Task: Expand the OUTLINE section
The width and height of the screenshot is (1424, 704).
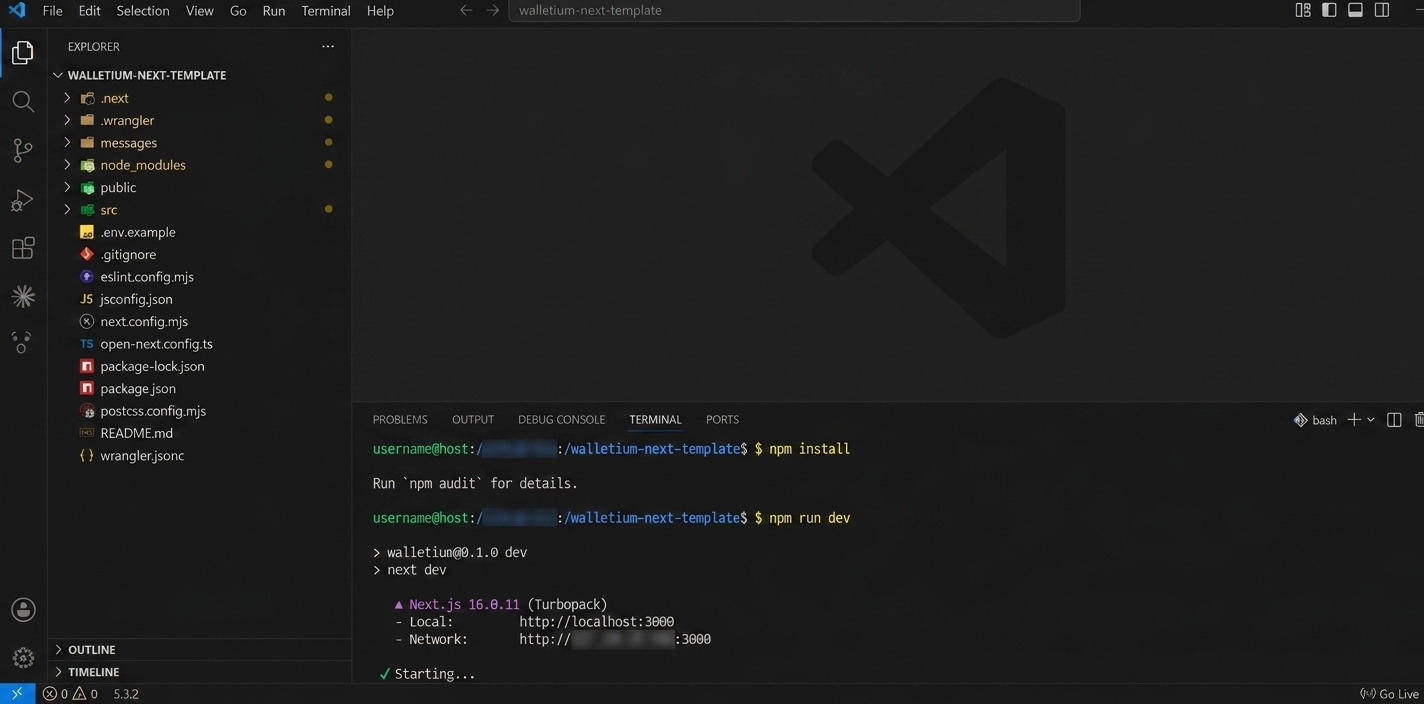Action: coord(200,650)
